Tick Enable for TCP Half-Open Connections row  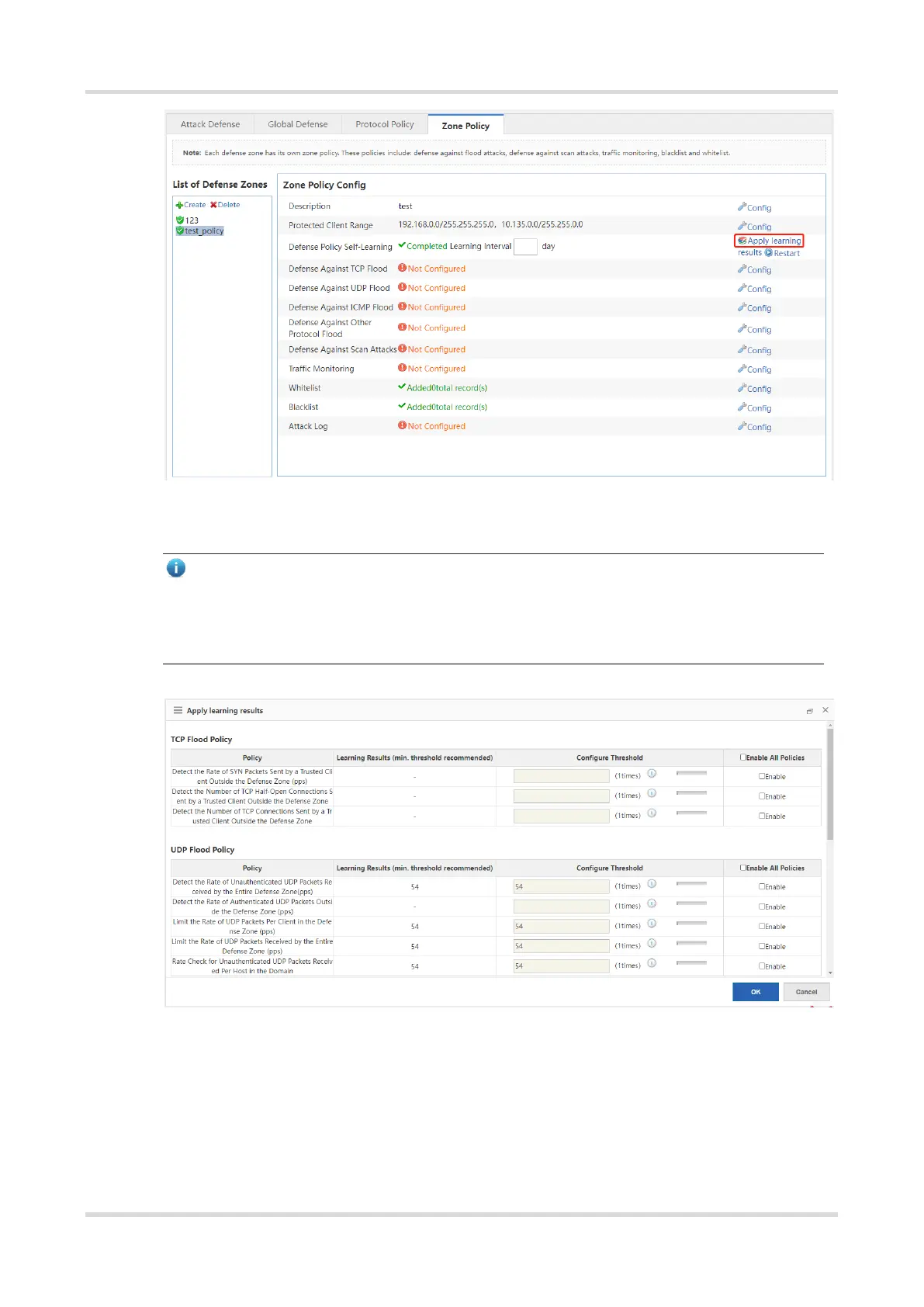click(761, 796)
